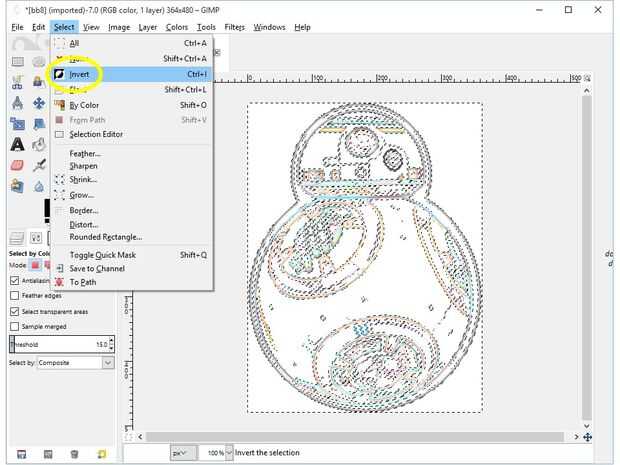This screenshot has width=620, height=465.
Task: Click the By Color menu item icon
Action: click(x=59, y=105)
